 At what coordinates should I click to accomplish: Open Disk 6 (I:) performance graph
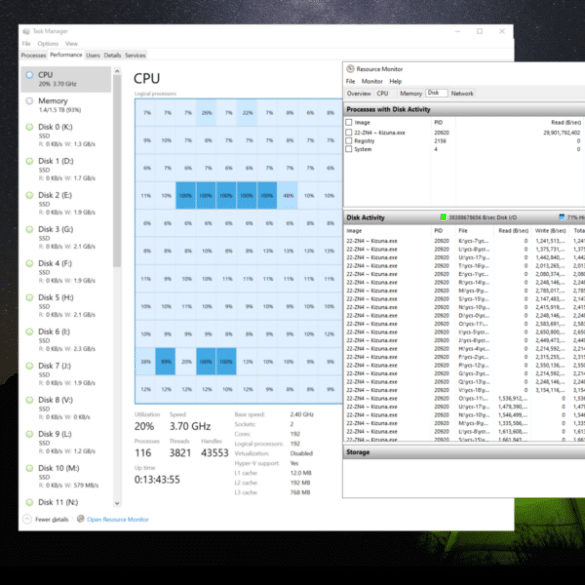tap(66, 340)
